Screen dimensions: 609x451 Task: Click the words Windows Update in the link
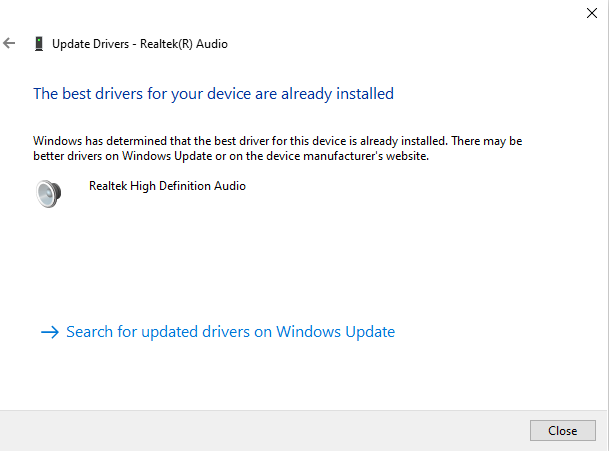click(x=336, y=332)
